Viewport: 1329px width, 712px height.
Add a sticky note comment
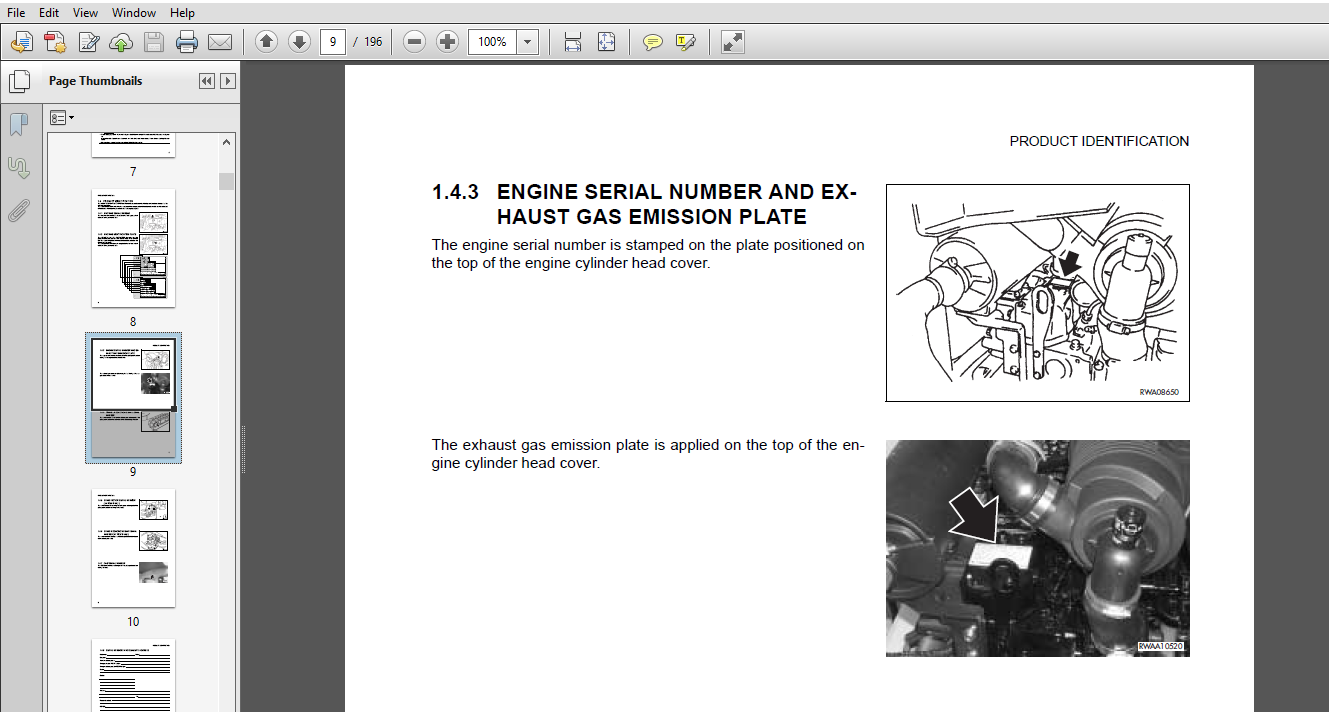(x=652, y=42)
